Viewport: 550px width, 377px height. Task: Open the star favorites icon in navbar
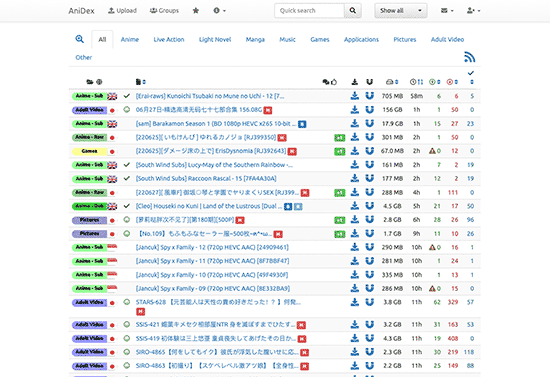coord(196,11)
